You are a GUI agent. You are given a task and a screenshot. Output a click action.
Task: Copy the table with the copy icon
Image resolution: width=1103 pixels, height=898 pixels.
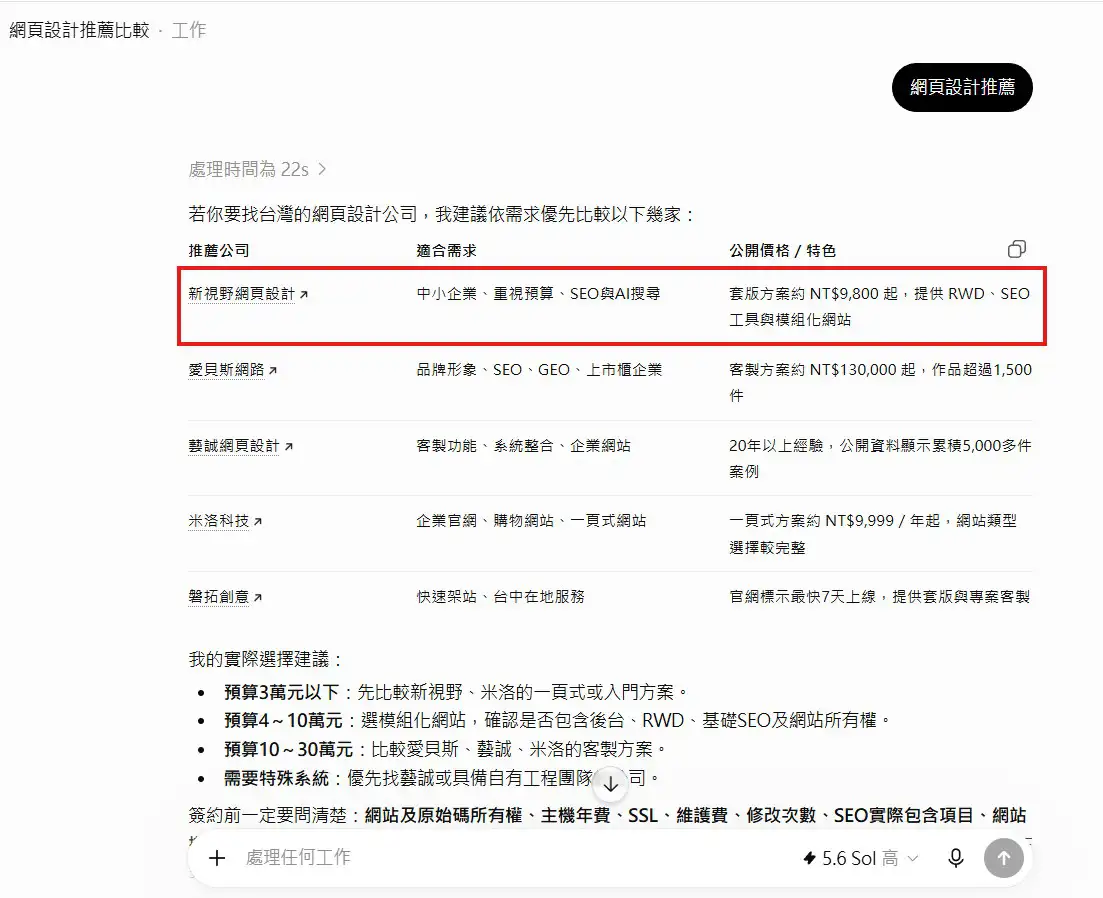pos(1016,249)
